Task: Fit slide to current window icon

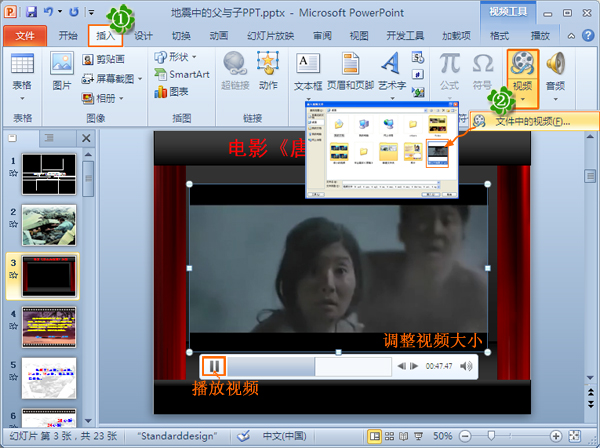Action: tap(574, 436)
